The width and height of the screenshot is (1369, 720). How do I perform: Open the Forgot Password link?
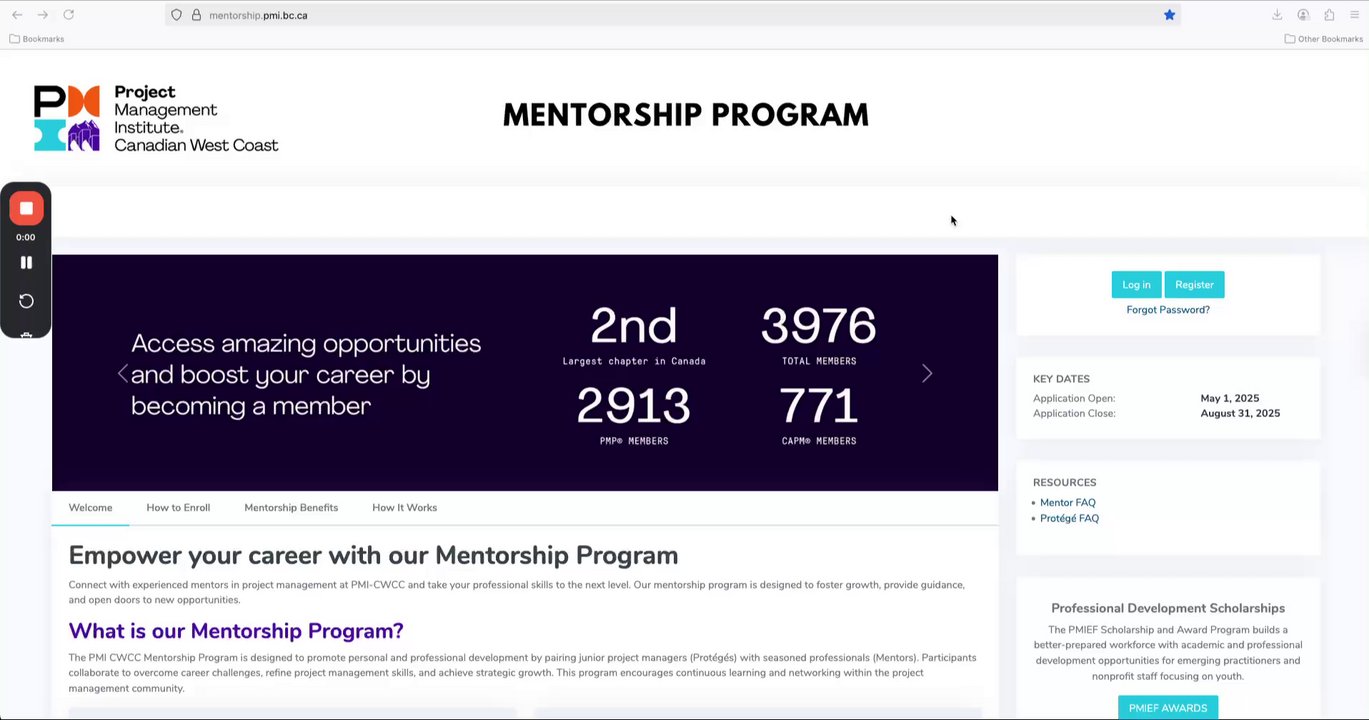[1168, 310]
